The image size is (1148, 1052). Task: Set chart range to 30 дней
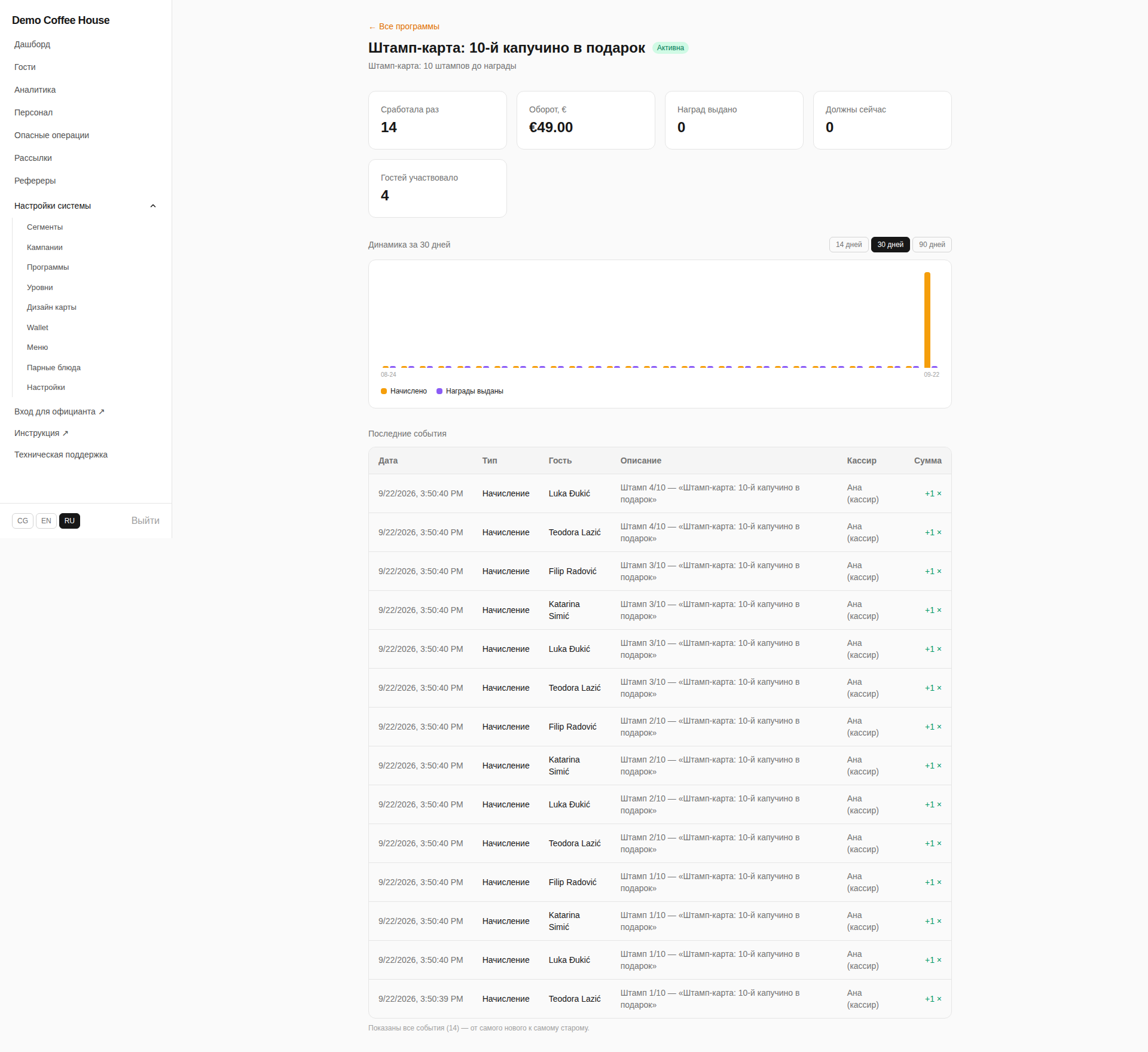click(890, 245)
